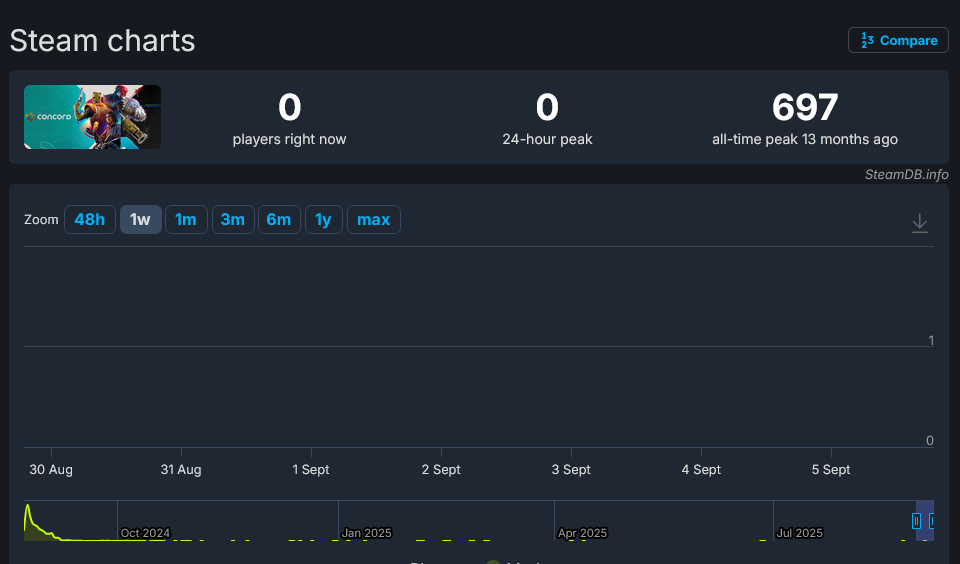Click the '24-hour peak' label

[547, 140]
